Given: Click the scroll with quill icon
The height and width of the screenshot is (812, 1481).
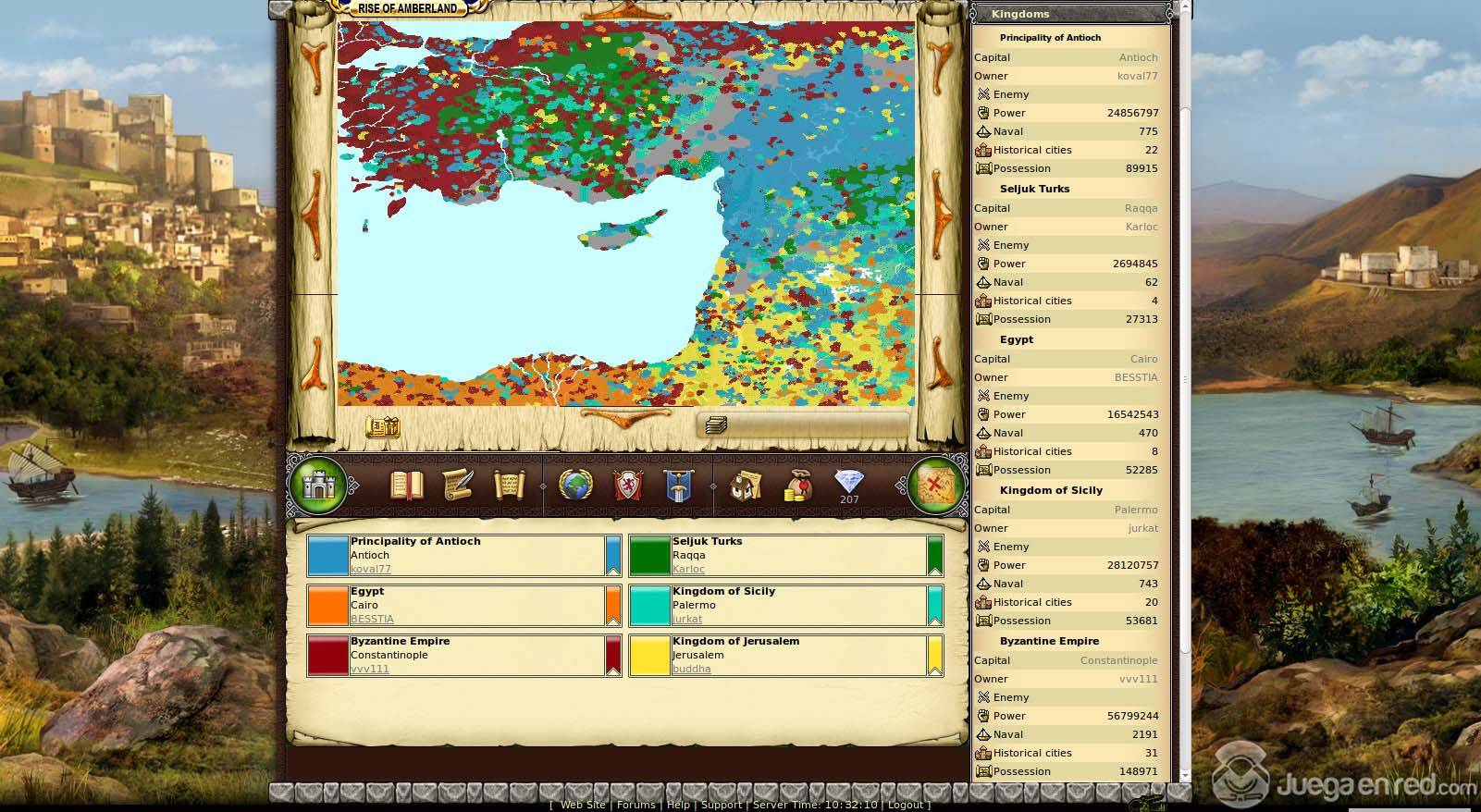Looking at the screenshot, I should coord(457,485).
